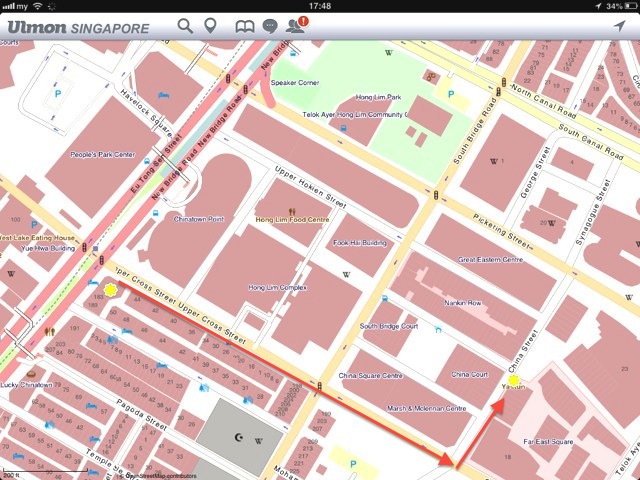
Task: Open the guide book icon
Action: 245,27
